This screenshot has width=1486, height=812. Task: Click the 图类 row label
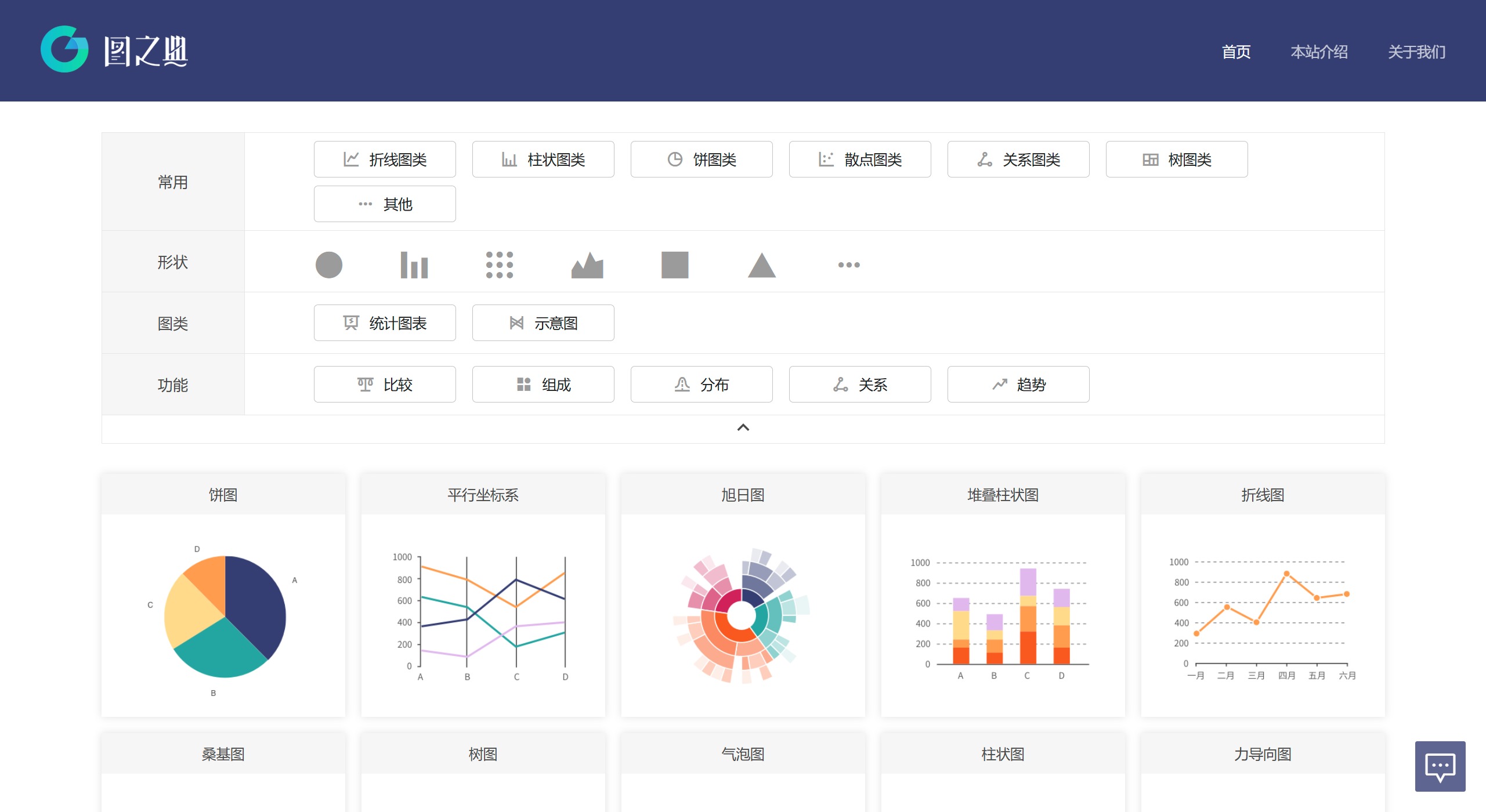[x=173, y=324]
